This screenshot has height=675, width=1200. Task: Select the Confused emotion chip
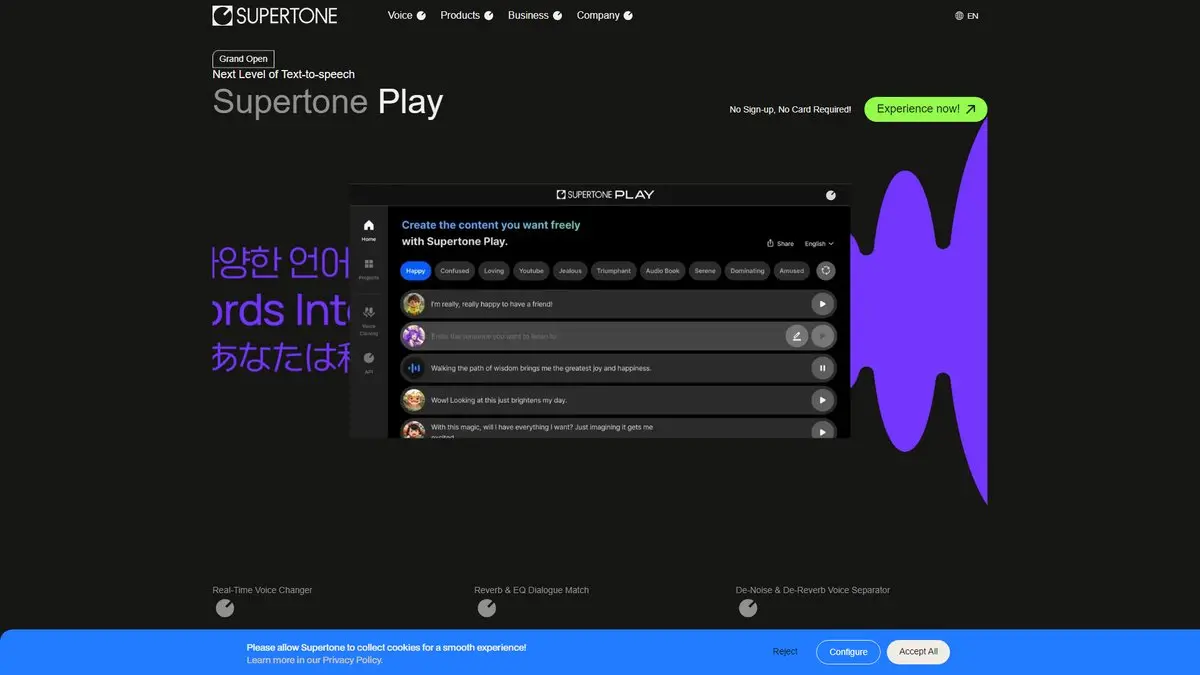tap(454, 271)
